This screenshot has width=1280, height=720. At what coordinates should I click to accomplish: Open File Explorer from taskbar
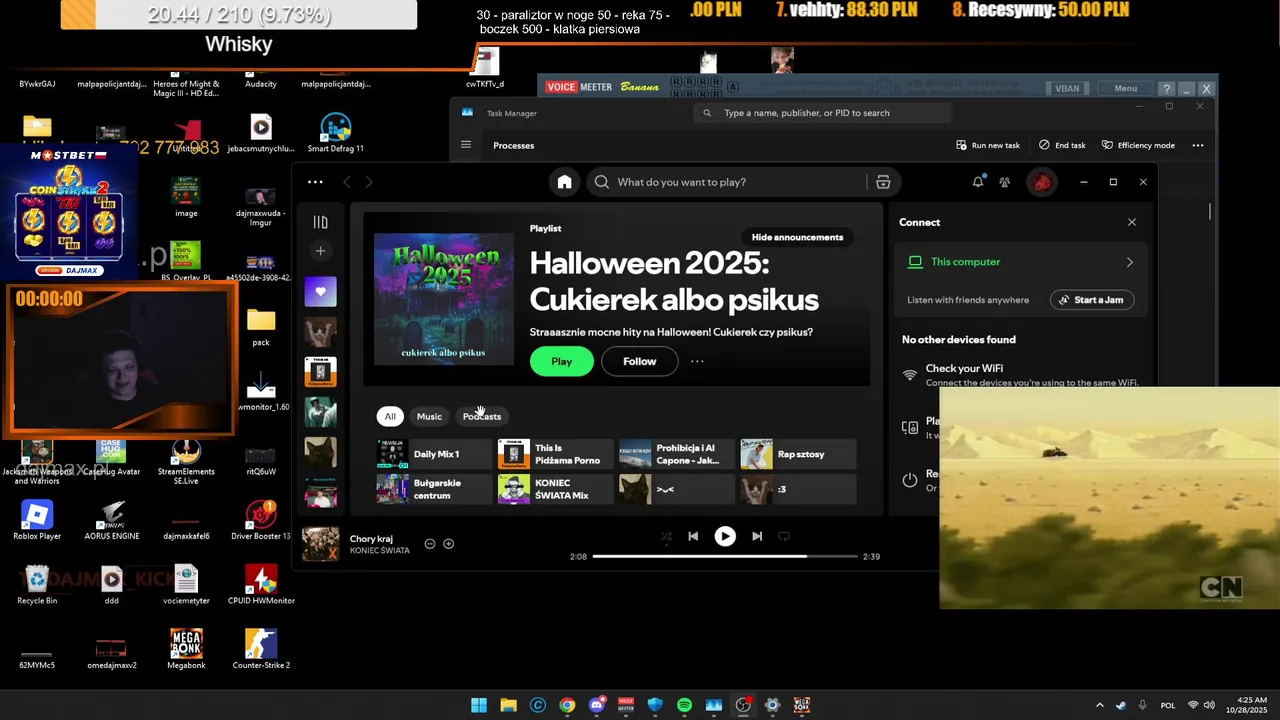pos(508,705)
